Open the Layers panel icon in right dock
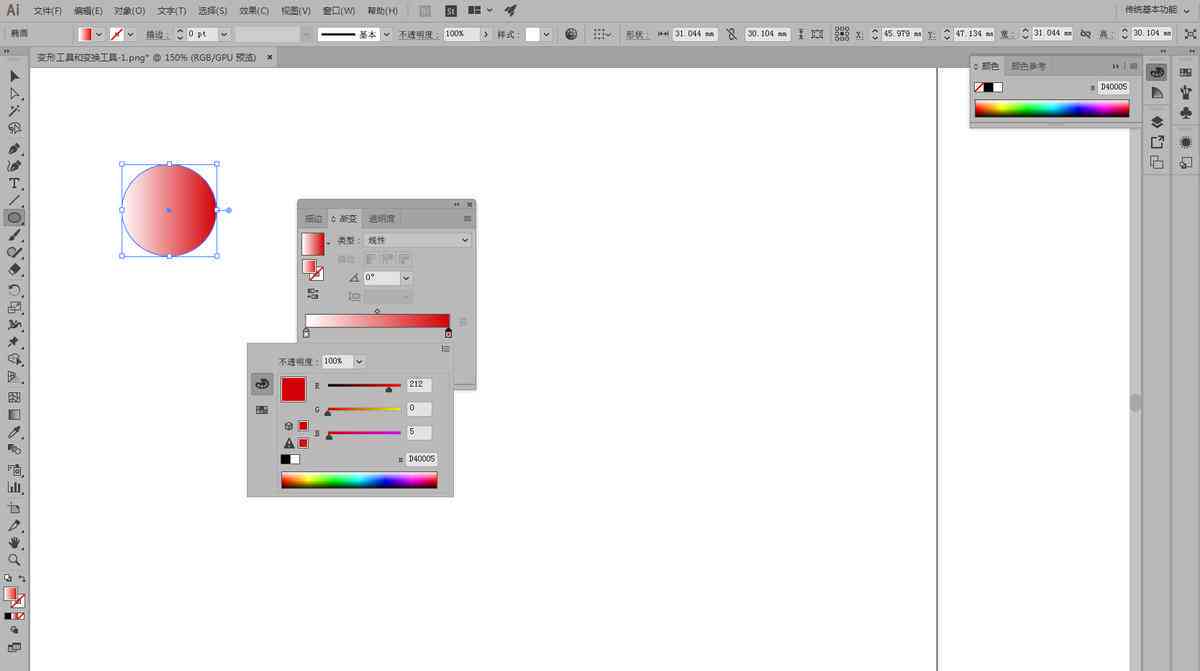This screenshot has width=1200, height=671. click(1157, 121)
